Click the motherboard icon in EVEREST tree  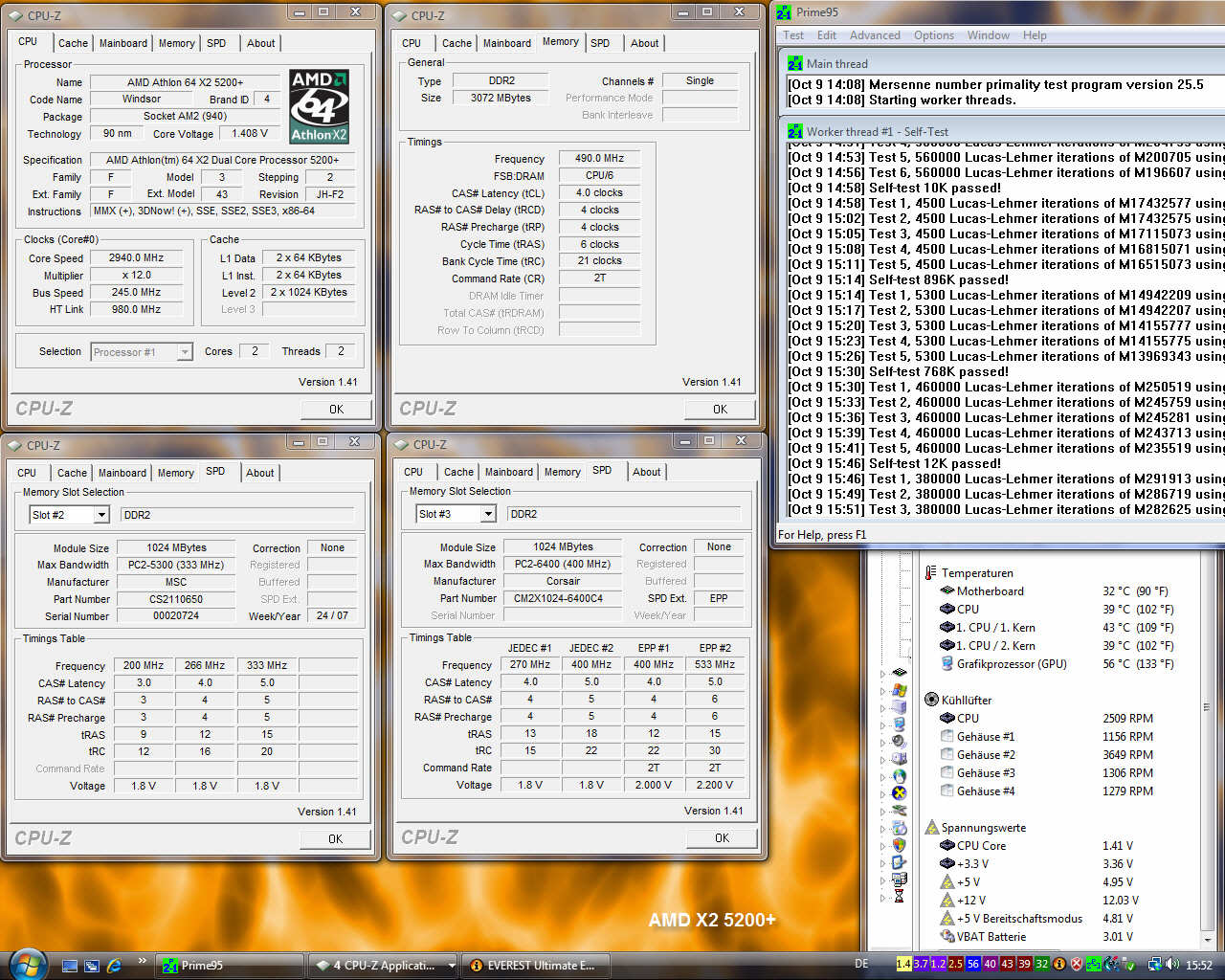point(899,671)
